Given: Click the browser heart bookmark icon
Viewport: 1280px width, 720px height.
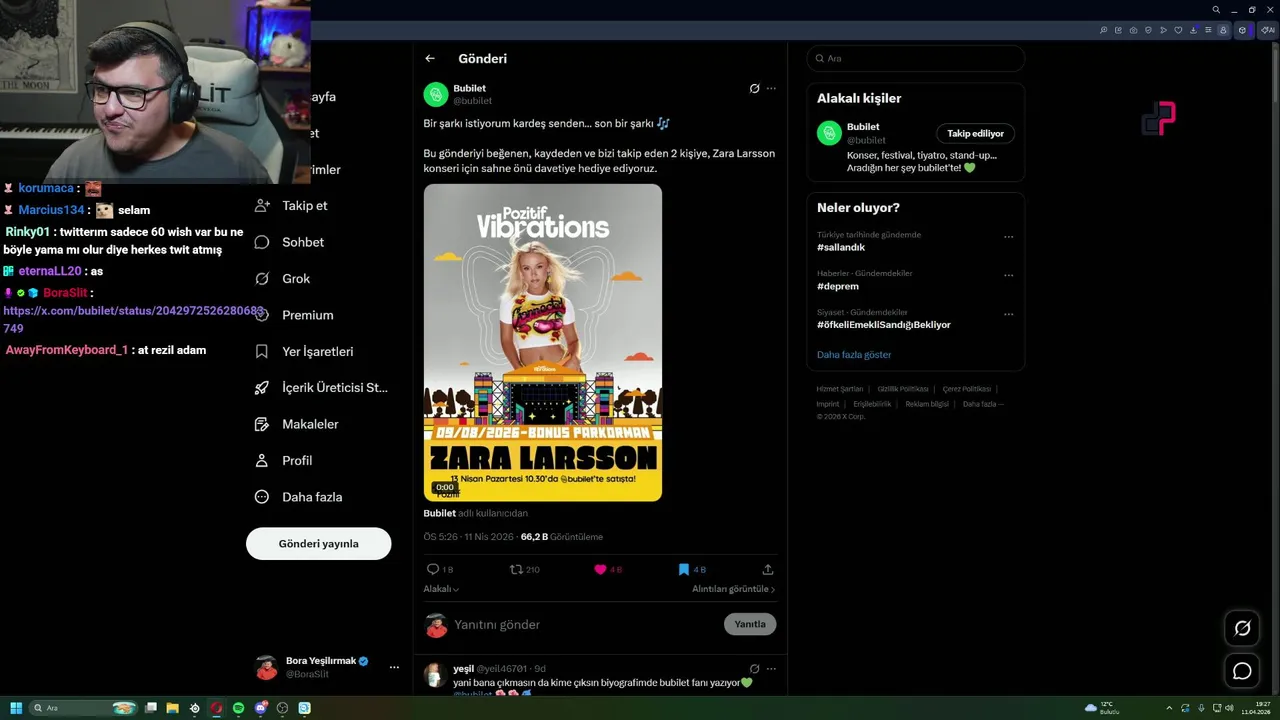Looking at the screenshot, I should (x=1178, y=30).
